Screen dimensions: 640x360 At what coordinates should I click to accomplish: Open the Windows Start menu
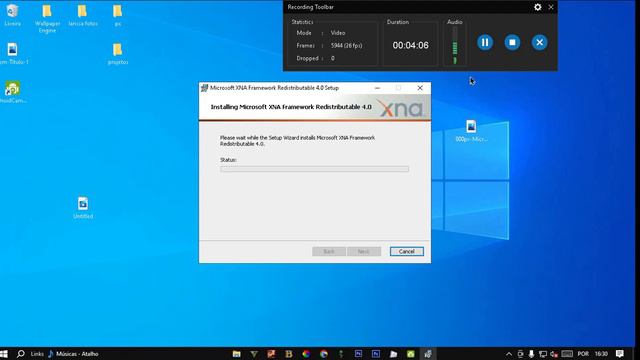pos(4,354)
